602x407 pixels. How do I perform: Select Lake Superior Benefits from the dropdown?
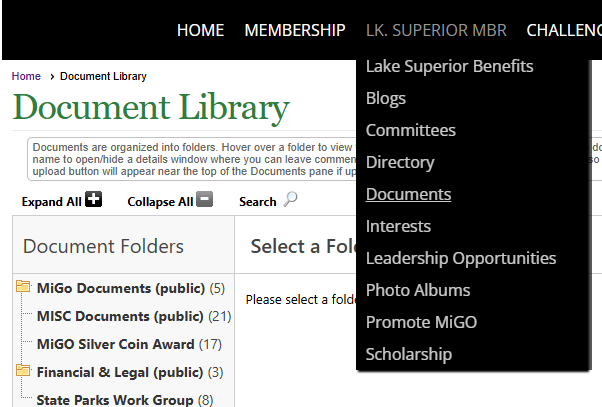click(449, 66)
